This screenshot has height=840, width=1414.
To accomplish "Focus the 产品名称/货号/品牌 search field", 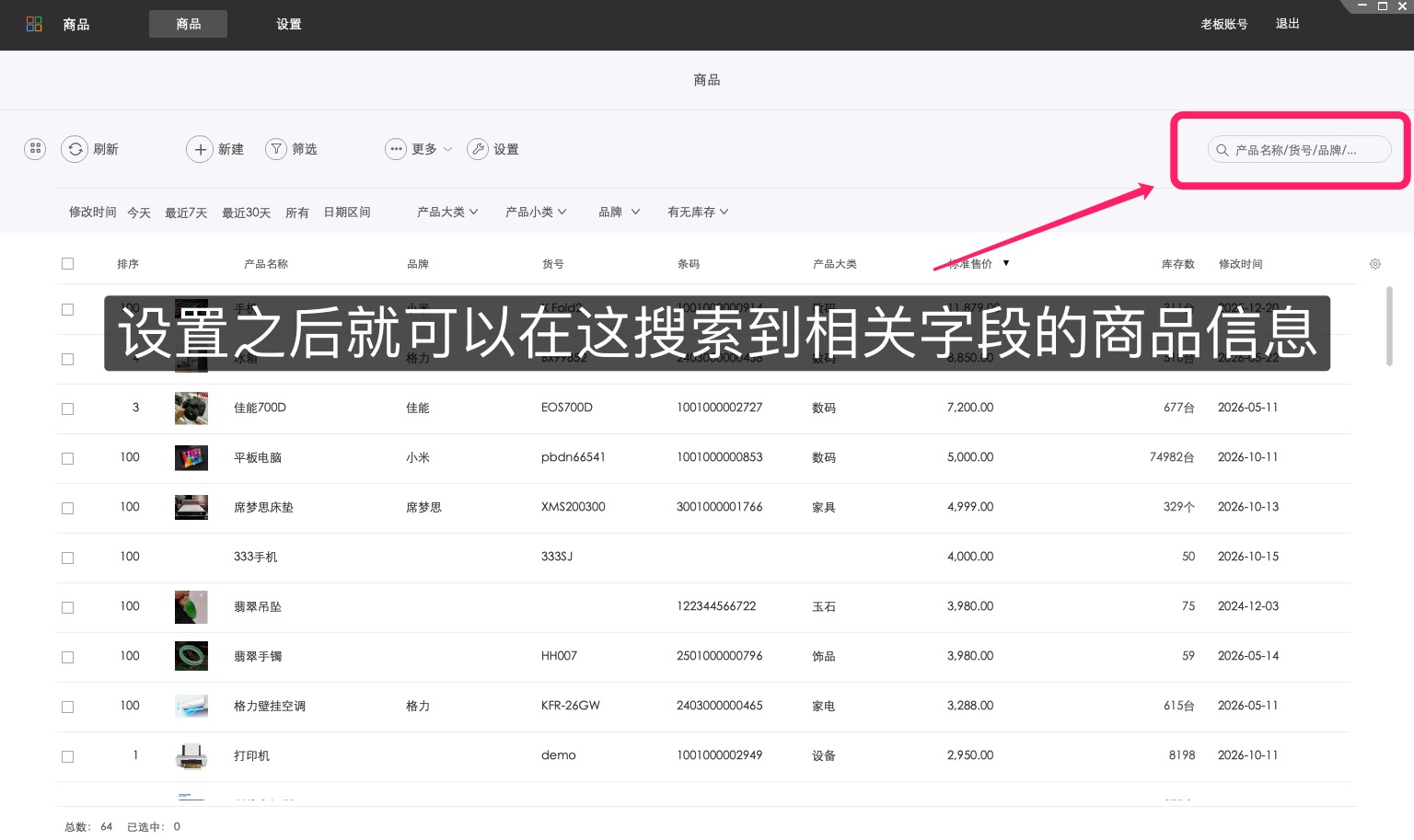I will [1299, 150].
